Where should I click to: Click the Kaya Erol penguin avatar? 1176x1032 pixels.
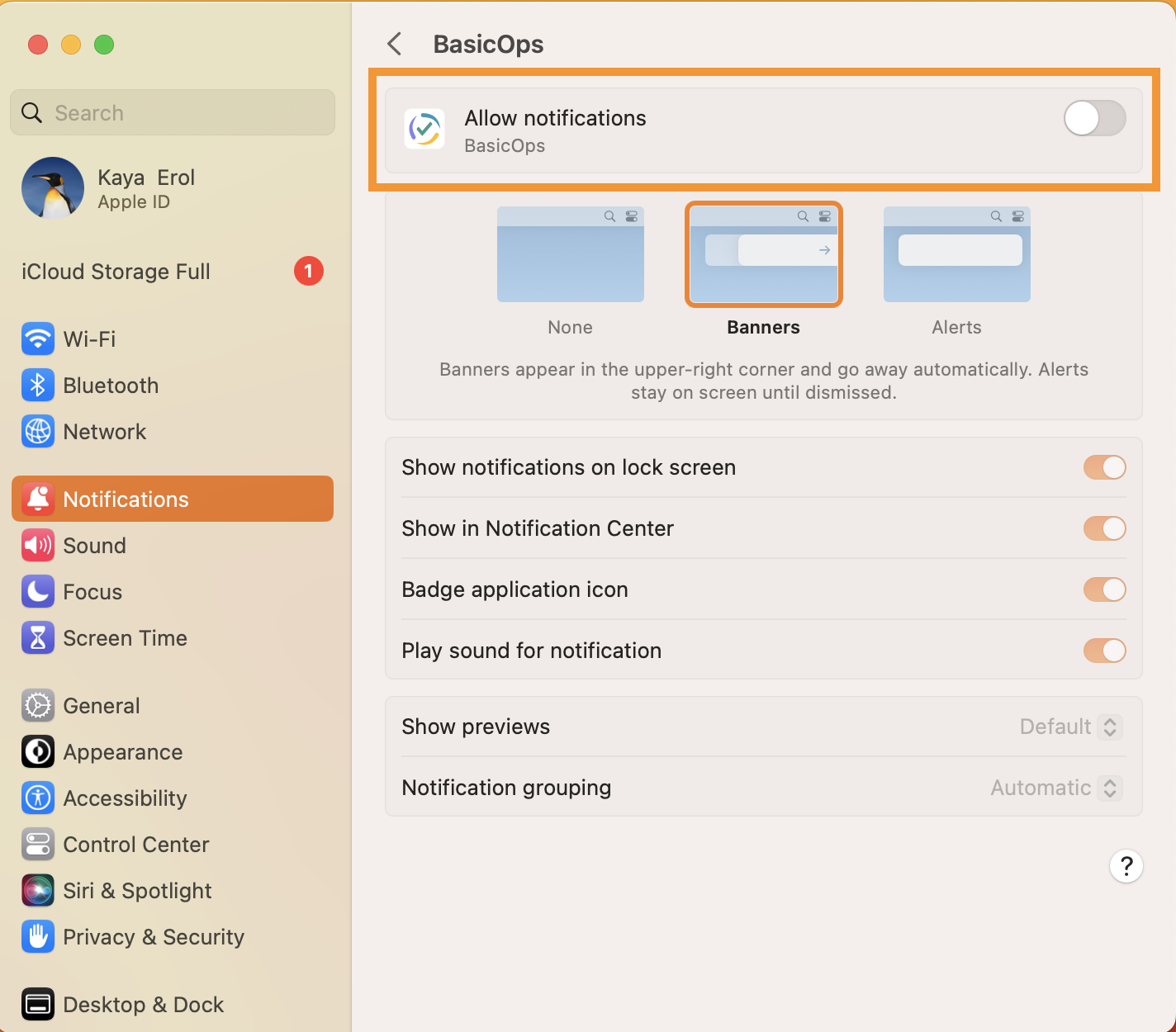[53, 188]
